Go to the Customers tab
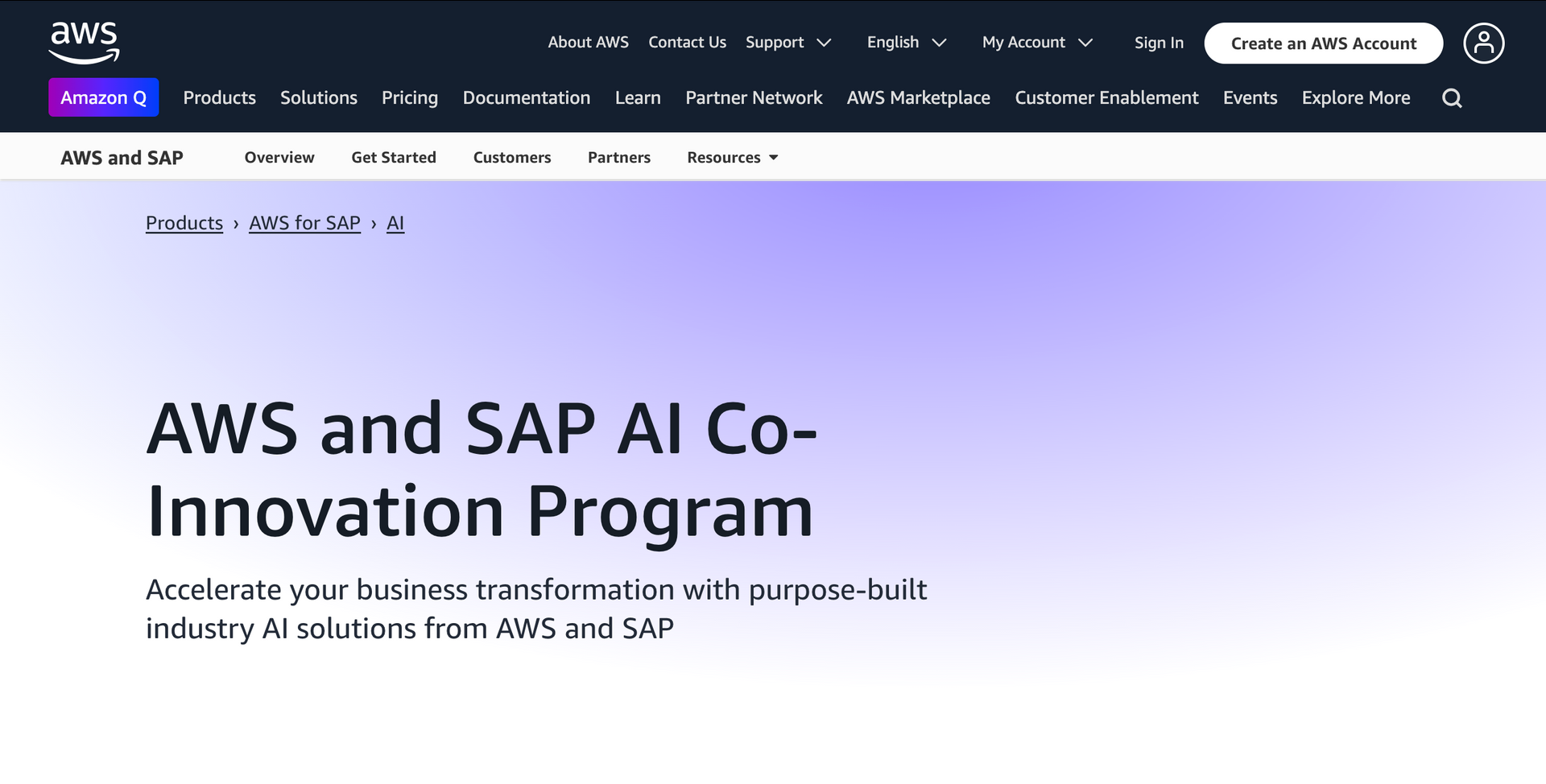Screen dimensions: 1546x784 tap(512, 158)
